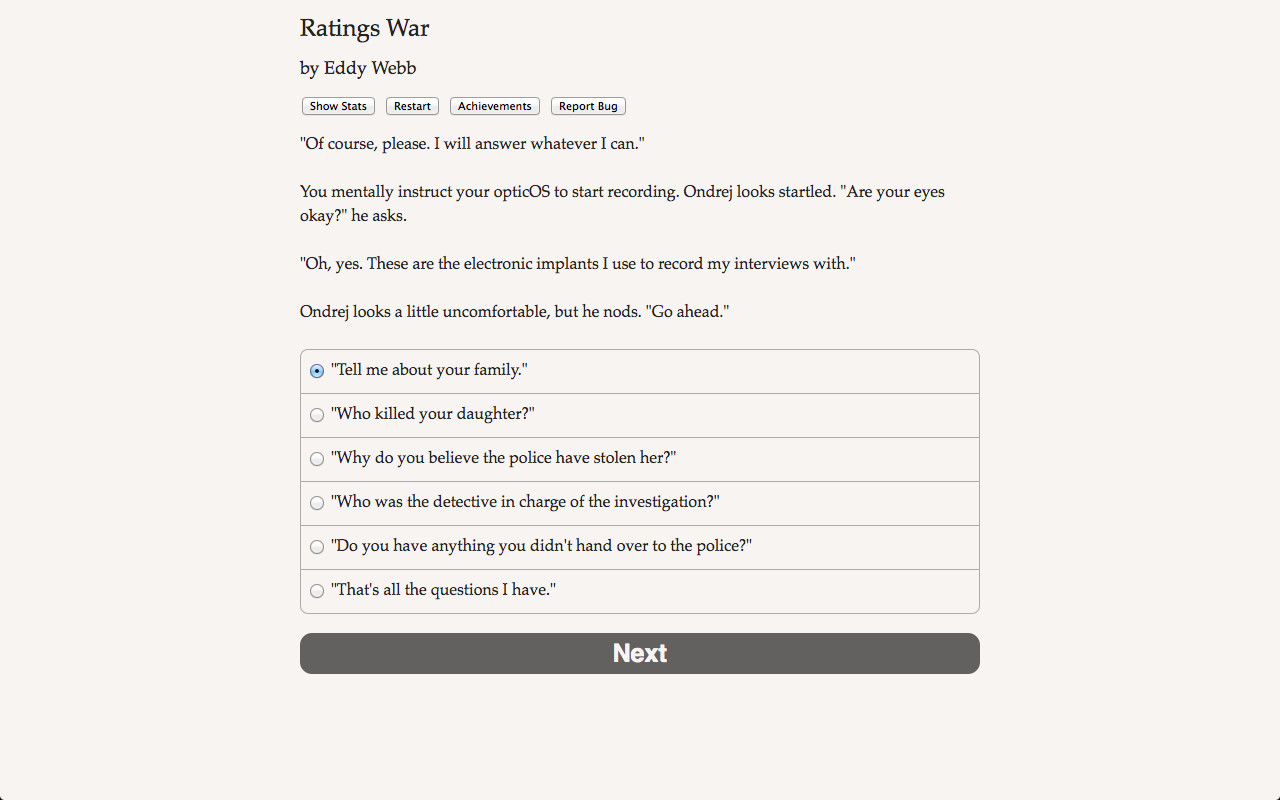Viewport: 1280px width, 800px height.
Task: Click the "by Eddy Webb" author credit
Action: point(358,68)
